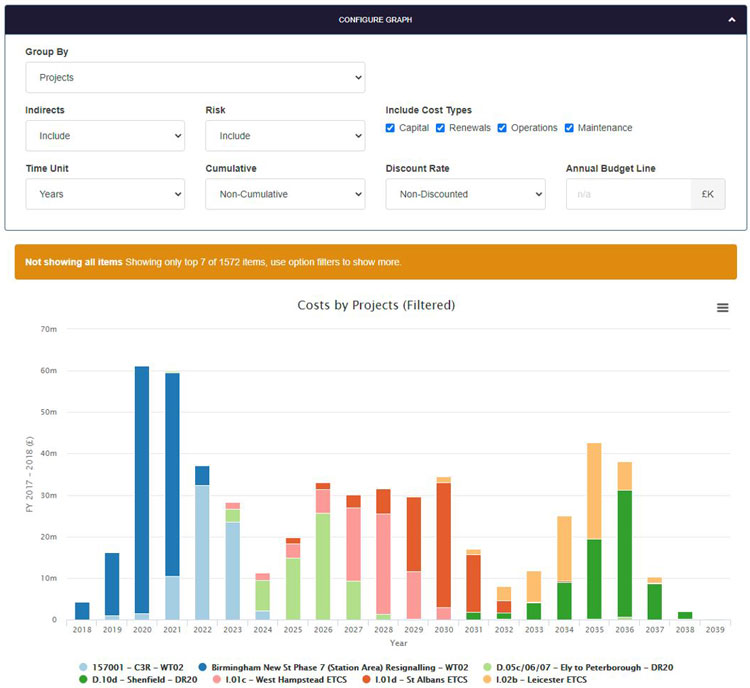Open the Indirects dropdown
The height and width of the screenshot is (688, 750).
click(x=105, y=136)
